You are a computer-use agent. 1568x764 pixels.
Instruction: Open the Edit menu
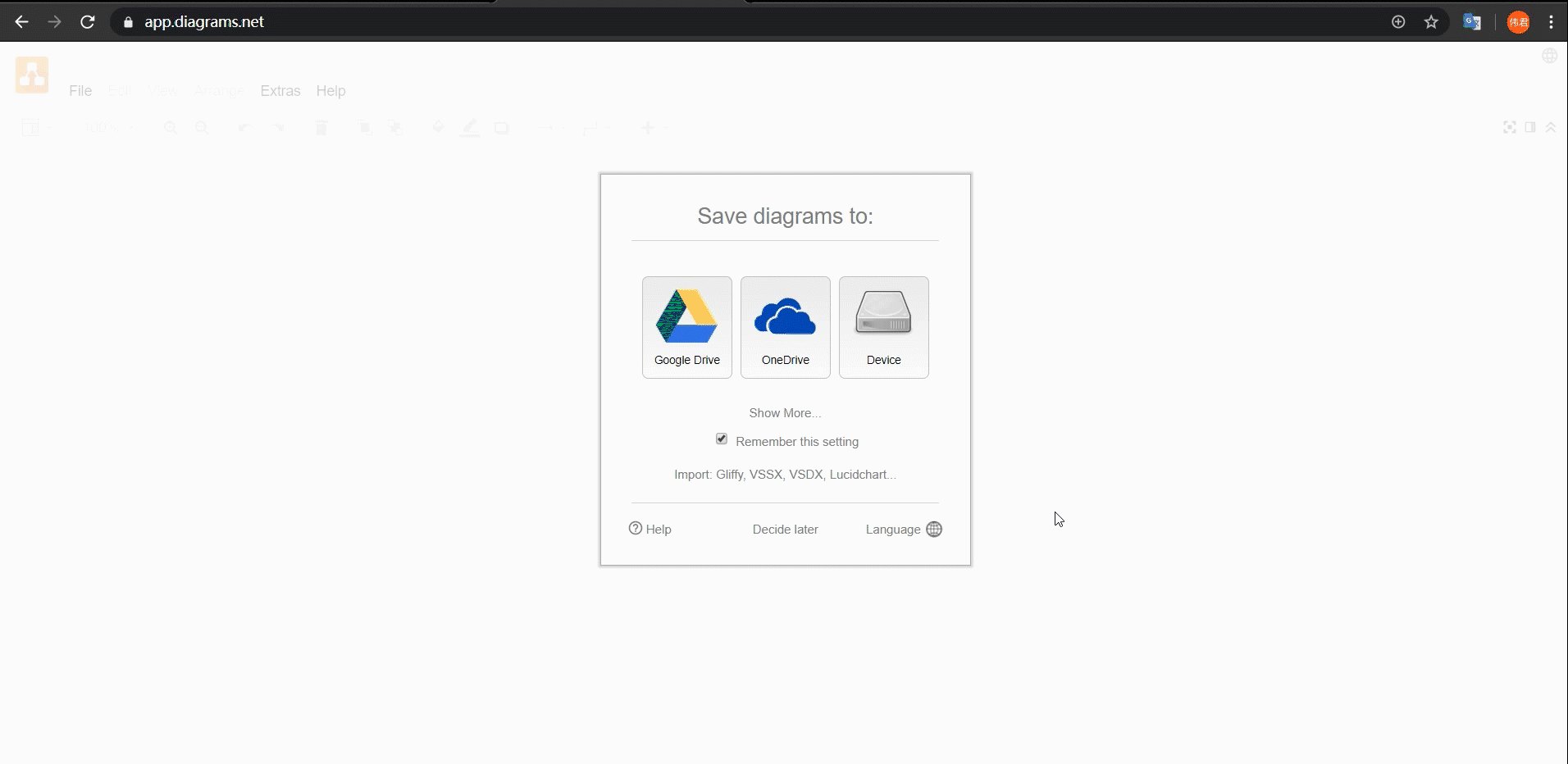click(120, 91)
